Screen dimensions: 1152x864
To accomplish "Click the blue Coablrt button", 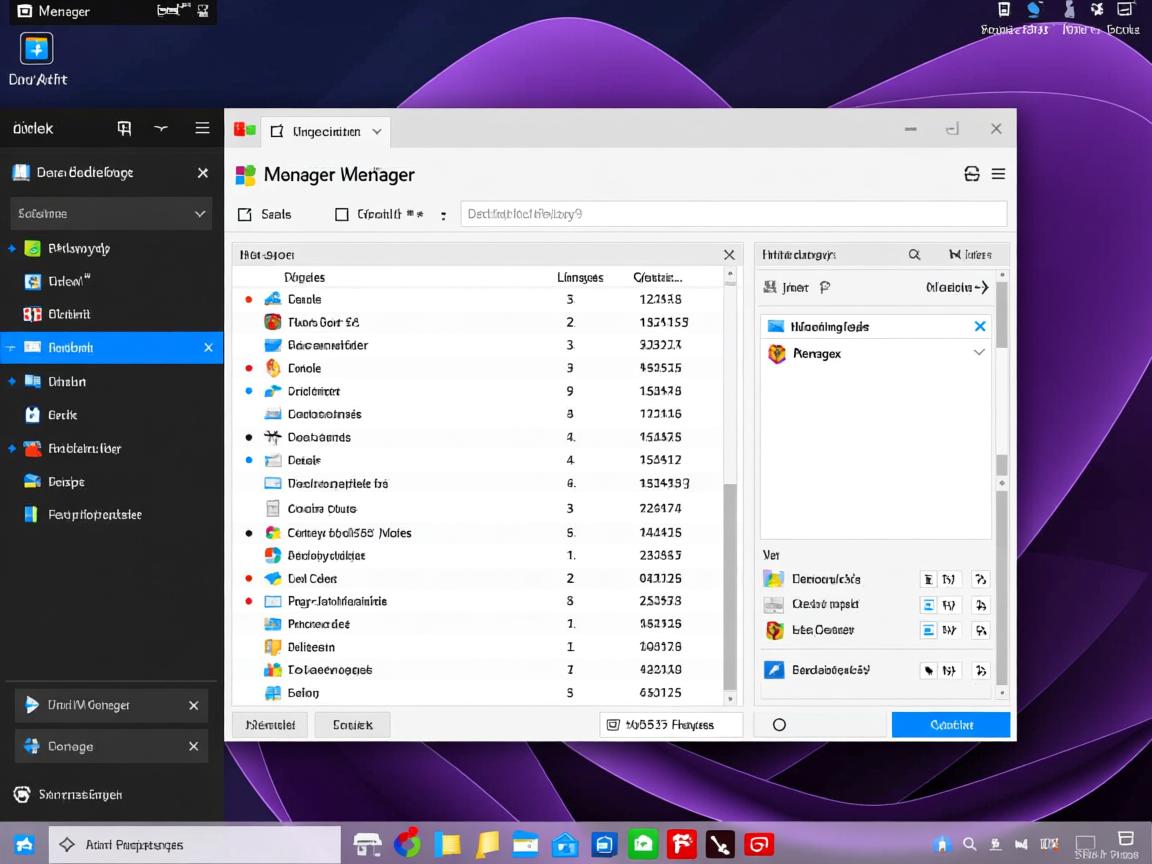I will tap(950, 724).
